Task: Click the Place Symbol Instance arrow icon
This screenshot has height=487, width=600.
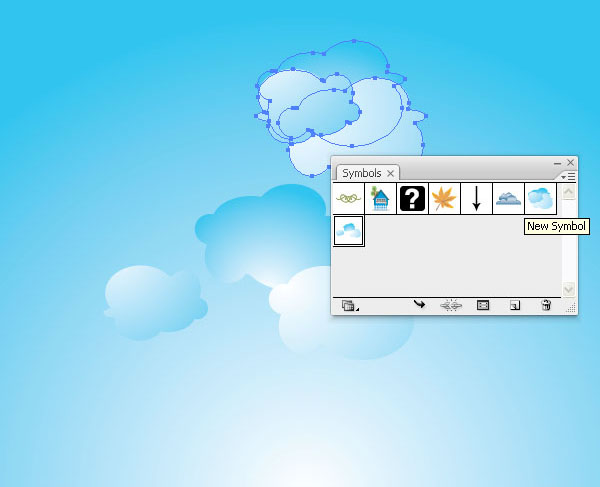Action: click(419, 305)
